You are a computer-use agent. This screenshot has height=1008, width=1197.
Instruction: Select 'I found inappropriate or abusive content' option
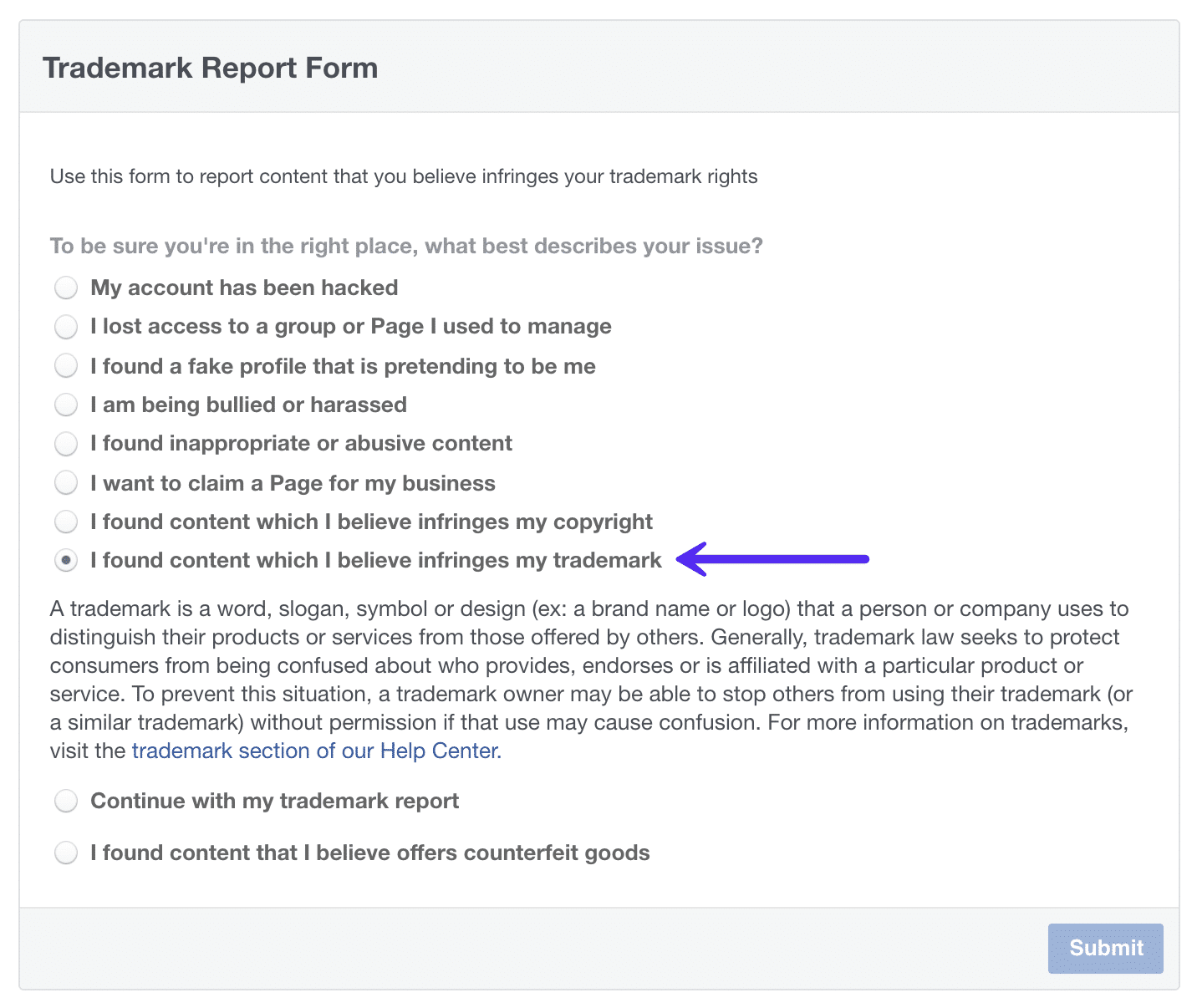coord(66,444)
